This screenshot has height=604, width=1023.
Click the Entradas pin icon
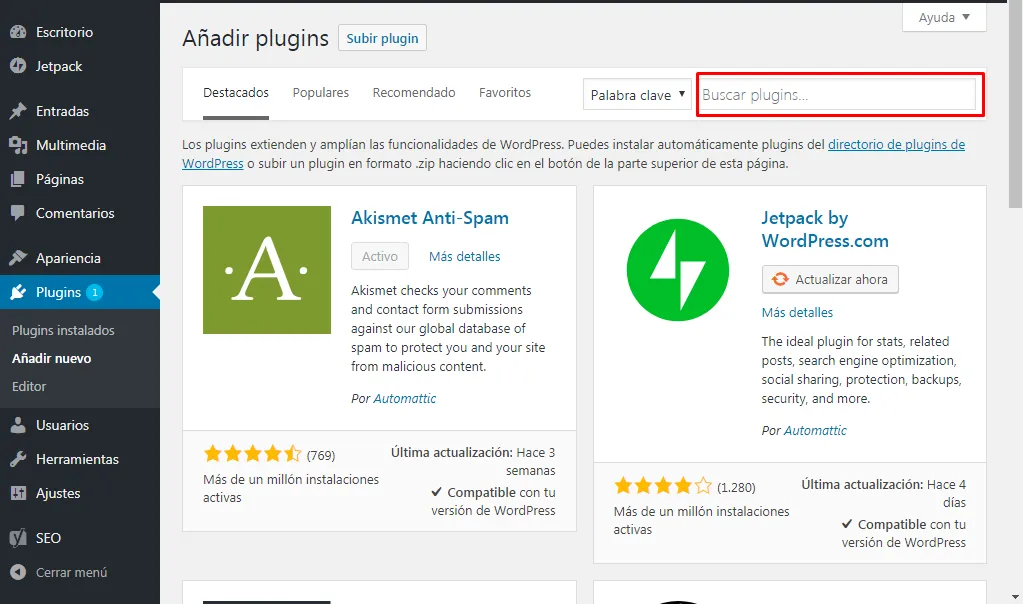pyautogui.click(x=18, y=111)
